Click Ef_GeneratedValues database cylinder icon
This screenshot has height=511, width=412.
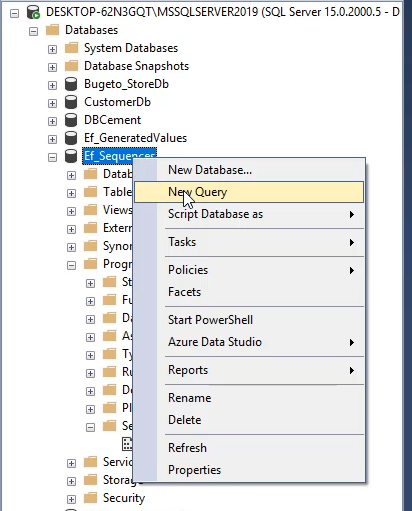pos(71,138)
